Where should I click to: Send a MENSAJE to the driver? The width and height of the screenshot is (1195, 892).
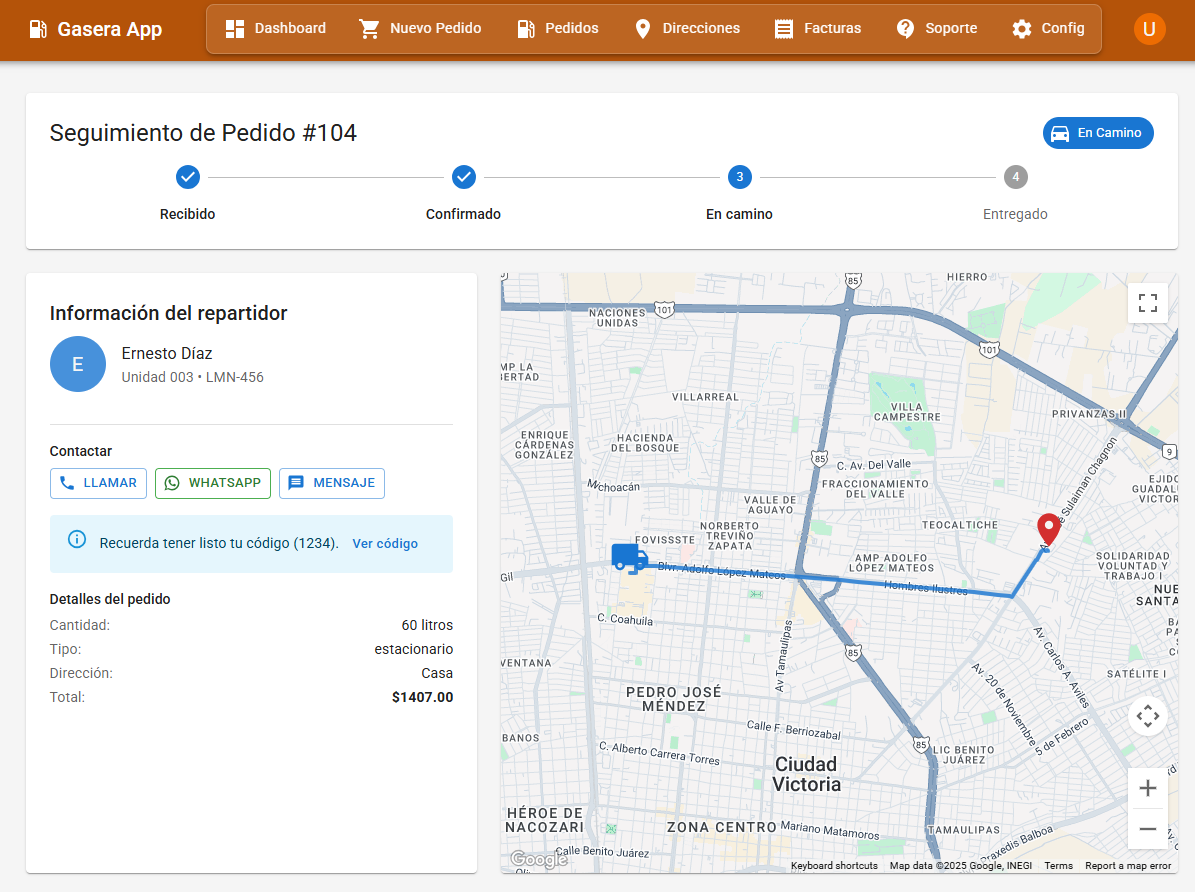click(332, 483)
